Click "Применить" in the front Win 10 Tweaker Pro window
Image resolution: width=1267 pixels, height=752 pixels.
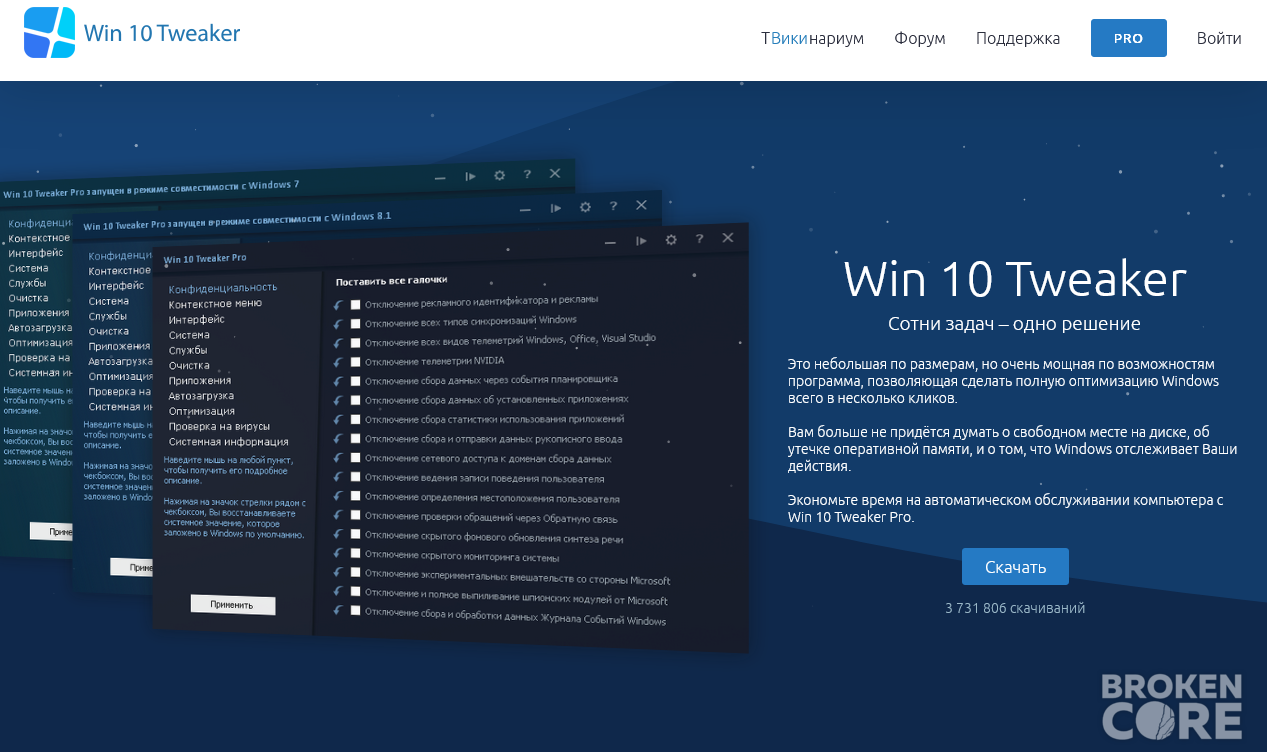point(232,605)
